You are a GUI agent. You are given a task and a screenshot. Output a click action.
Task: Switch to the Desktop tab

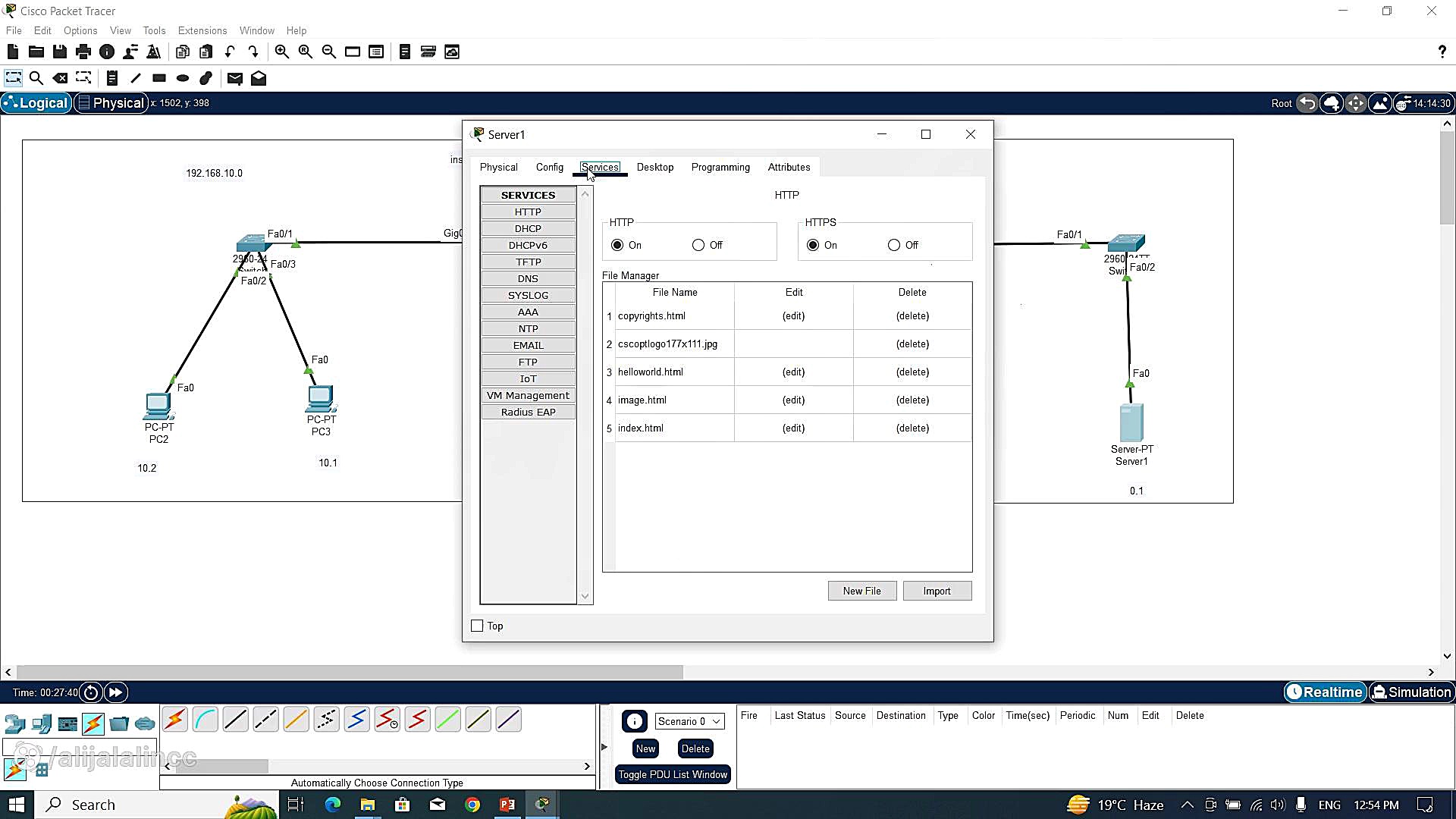(654, 167)
